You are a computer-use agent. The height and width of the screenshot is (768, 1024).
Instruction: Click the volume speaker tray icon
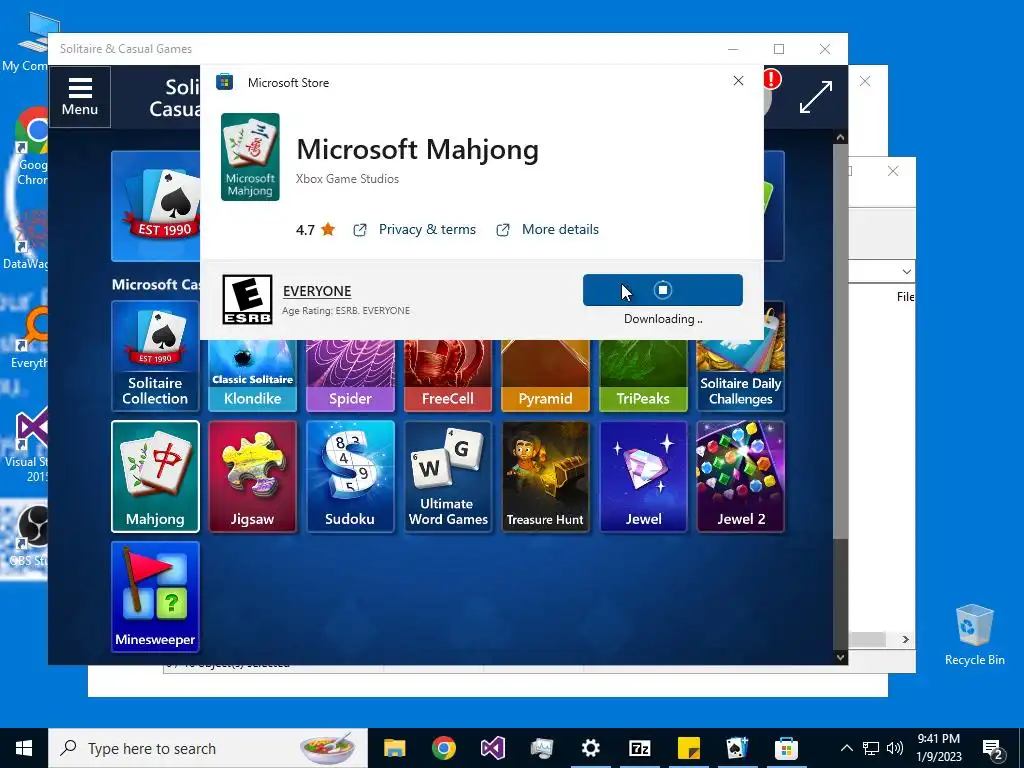895,748
